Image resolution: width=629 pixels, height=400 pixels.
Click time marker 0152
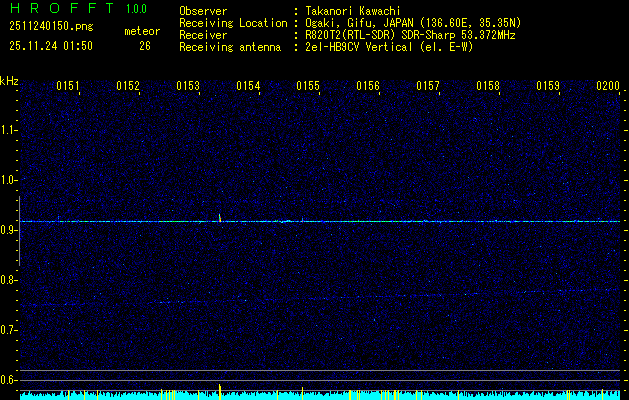coord(128,86)
